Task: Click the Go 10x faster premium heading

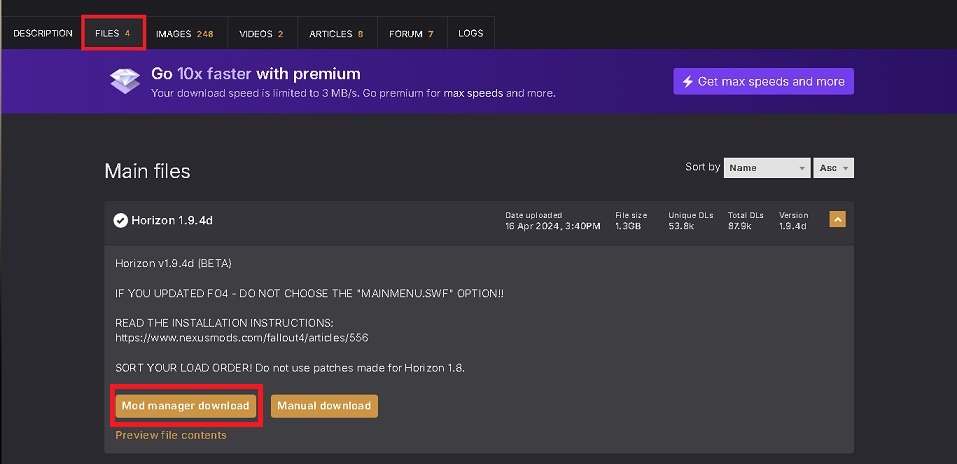Action: 255,74
